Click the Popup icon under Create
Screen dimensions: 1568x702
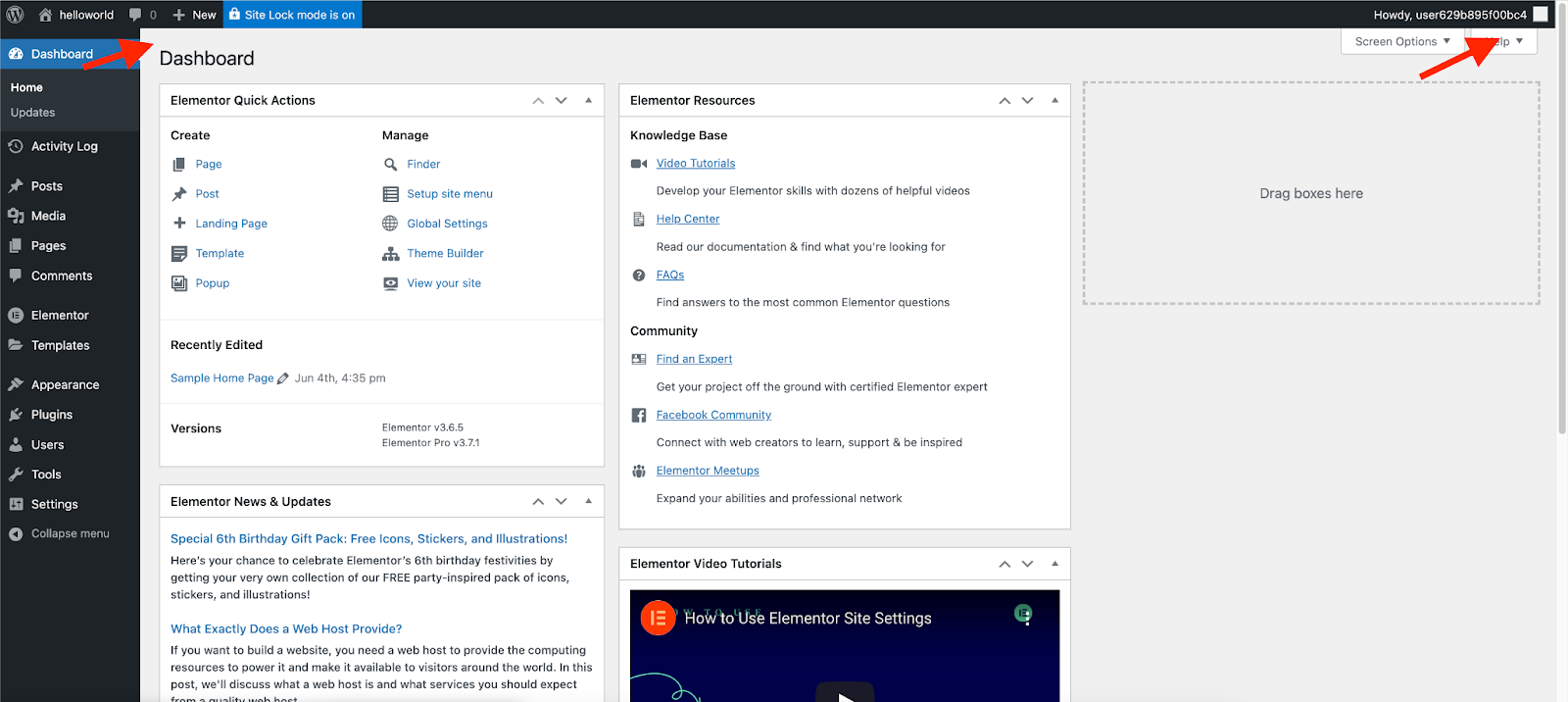coord(179,283)
